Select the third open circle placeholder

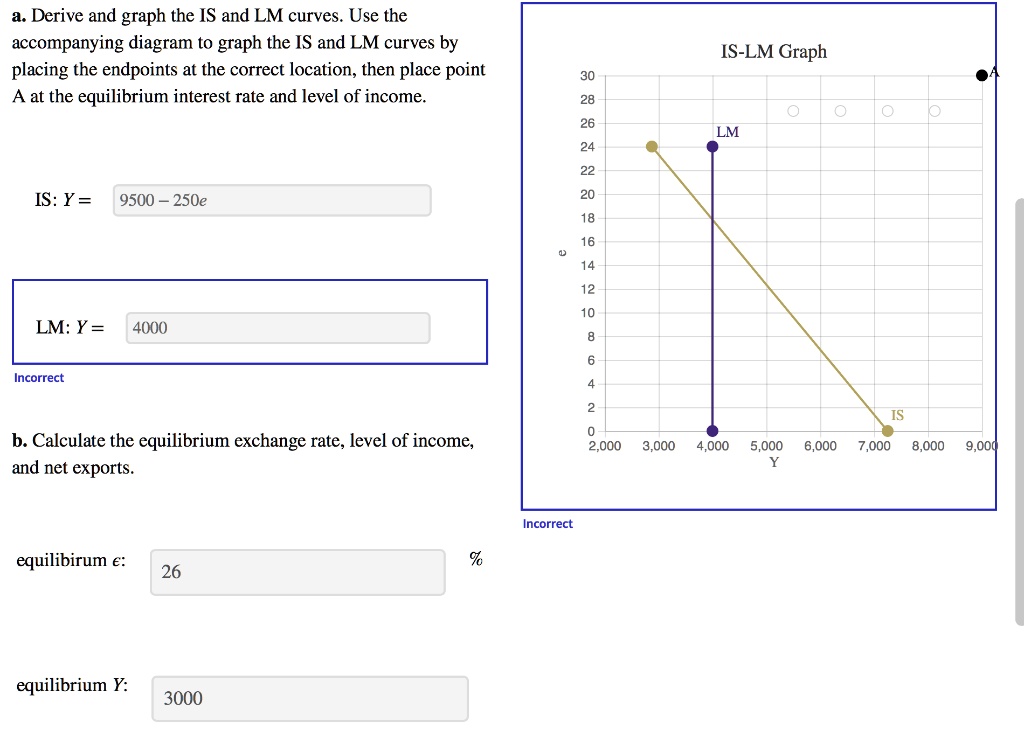[x=887, y=111]
